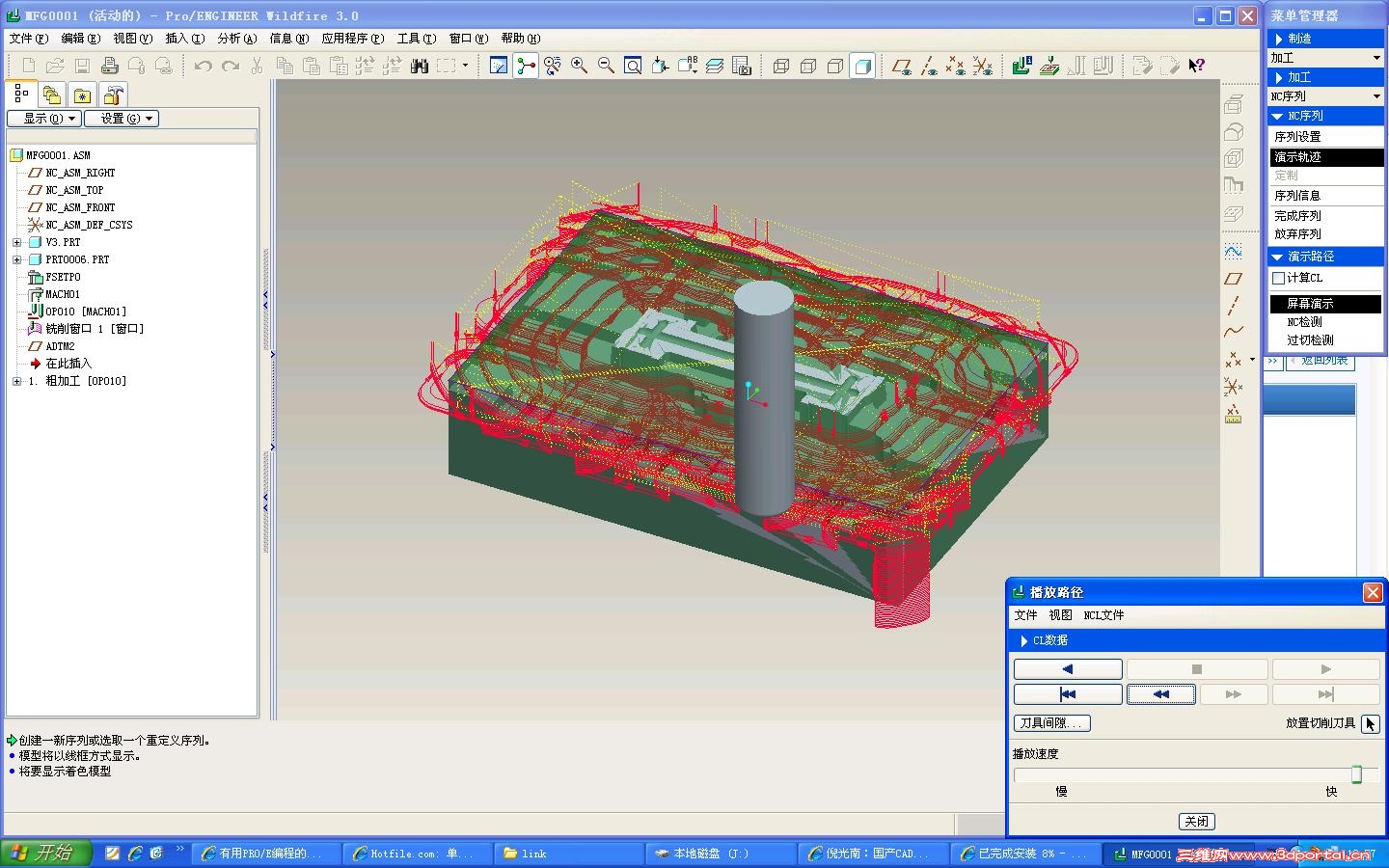
Task: Open the 分析 menu
Action: [236, 39]
